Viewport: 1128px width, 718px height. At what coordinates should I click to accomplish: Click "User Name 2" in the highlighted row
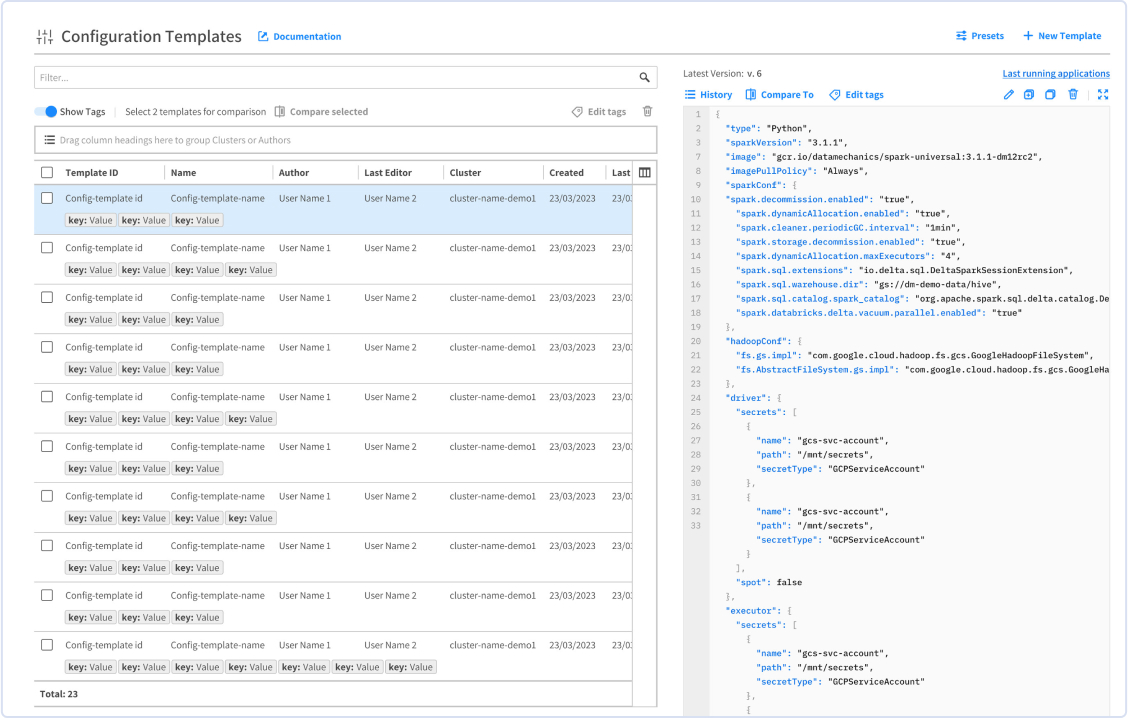[390, 198]
